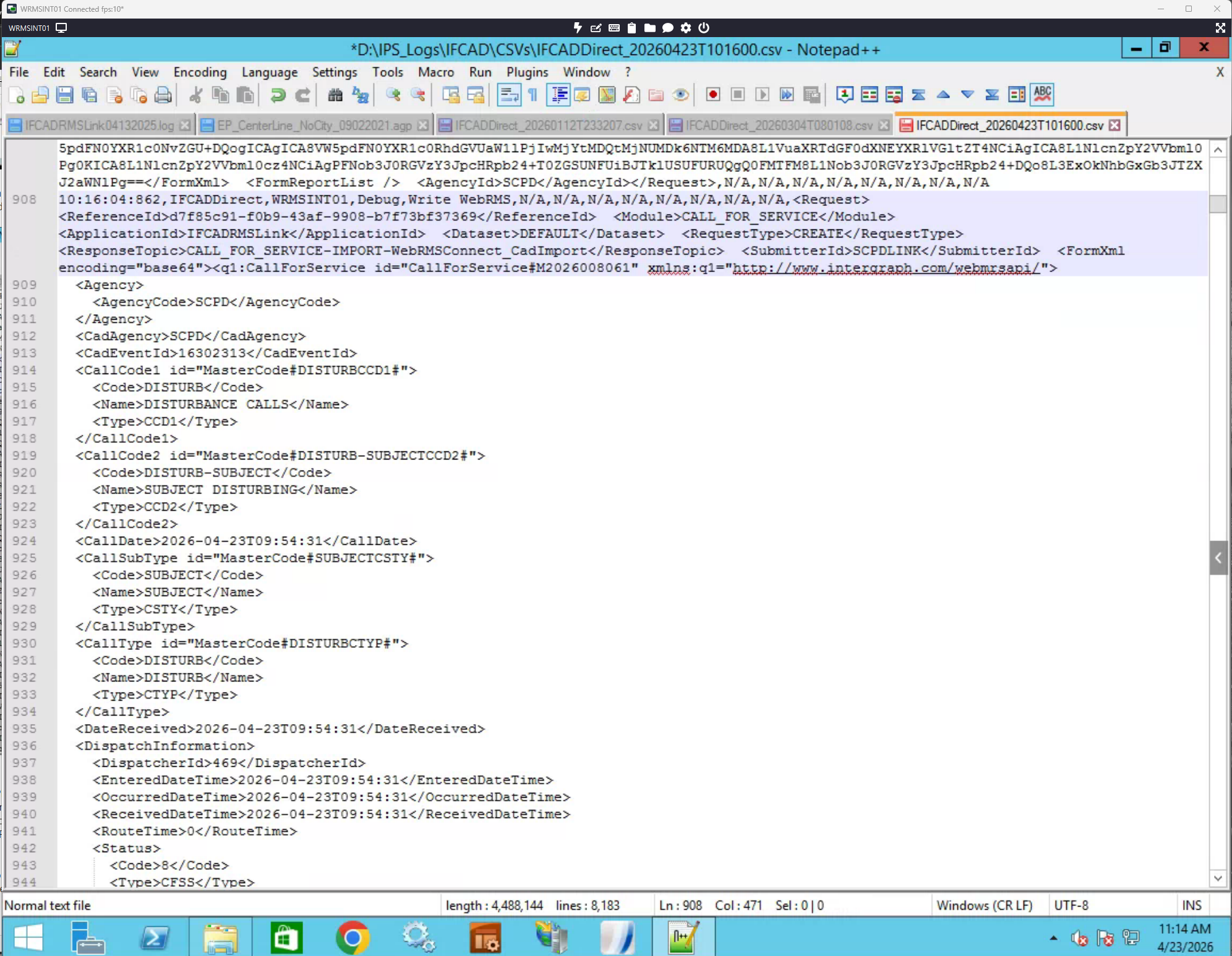The width and height of the screenshot is (1232, 956).
Task: Toggle the Word Wrap toolbar button
Action: click(509, 95)
